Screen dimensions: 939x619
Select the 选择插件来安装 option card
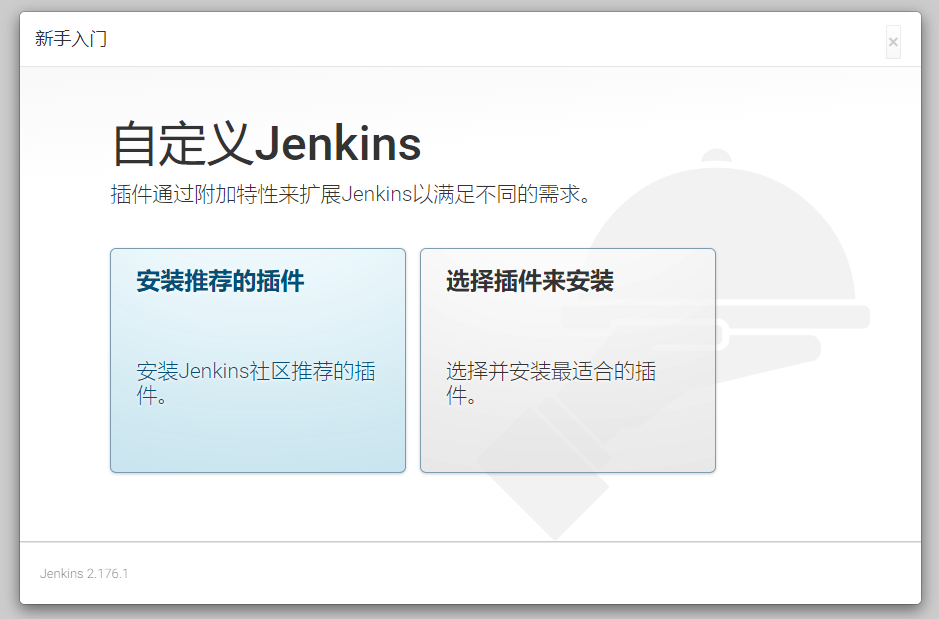tap(567, 360)
